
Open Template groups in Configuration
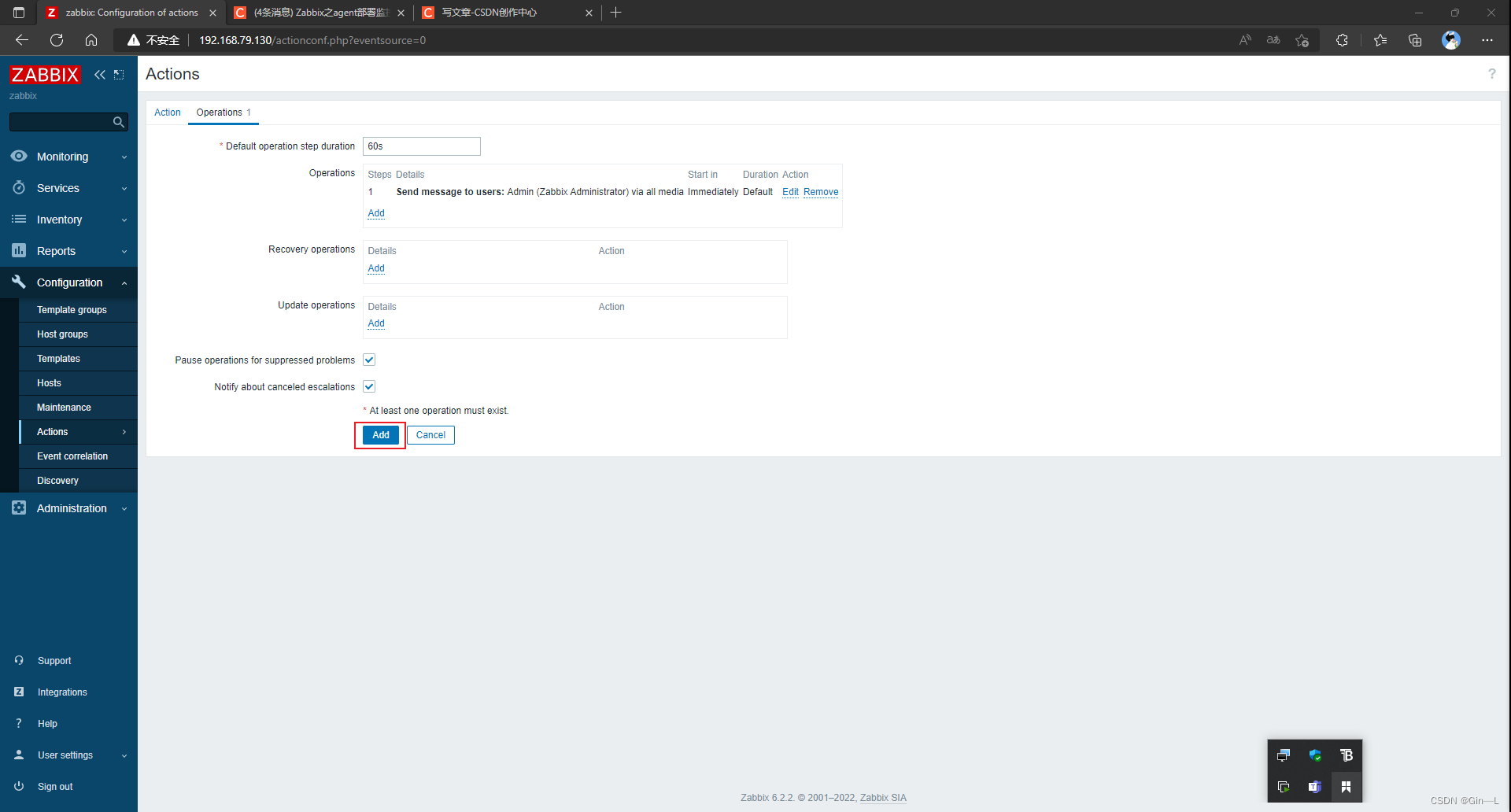click(x=72, y=310)
